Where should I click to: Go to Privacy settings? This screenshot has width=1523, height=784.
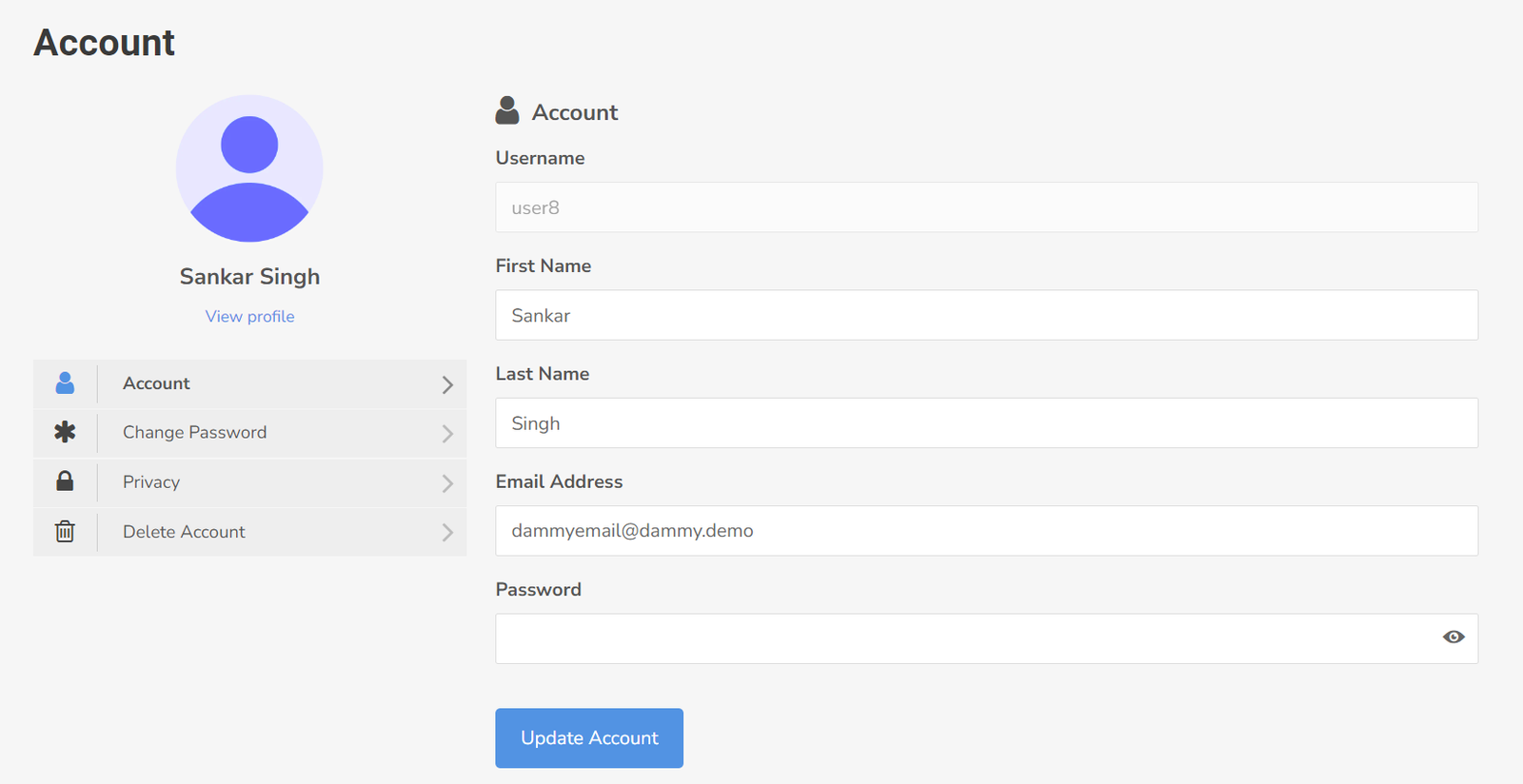coord(151,482)
